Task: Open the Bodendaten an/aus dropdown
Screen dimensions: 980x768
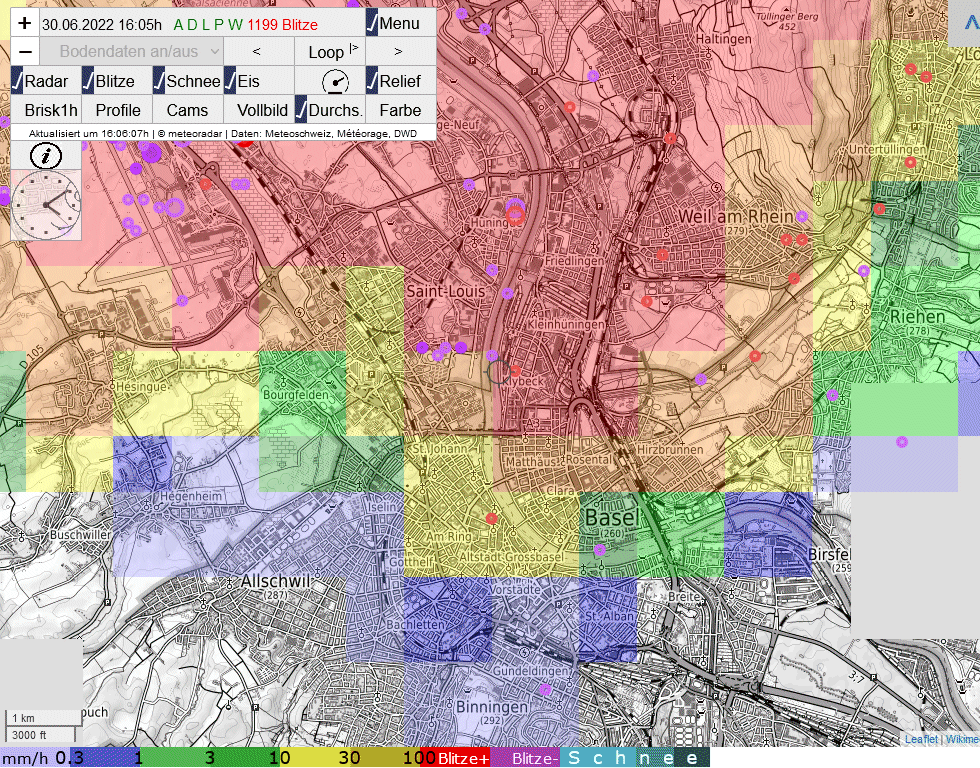Action: coord(130,52)
